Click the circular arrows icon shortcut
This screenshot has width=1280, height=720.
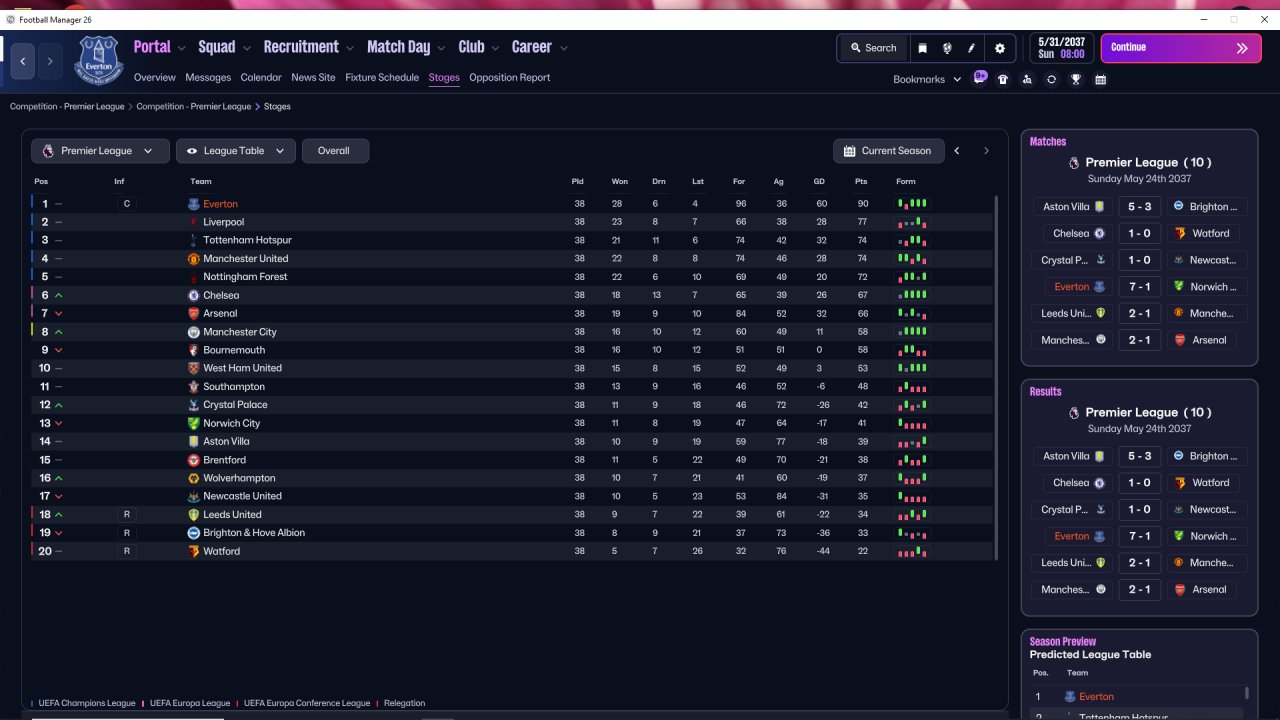[1051, 79]
